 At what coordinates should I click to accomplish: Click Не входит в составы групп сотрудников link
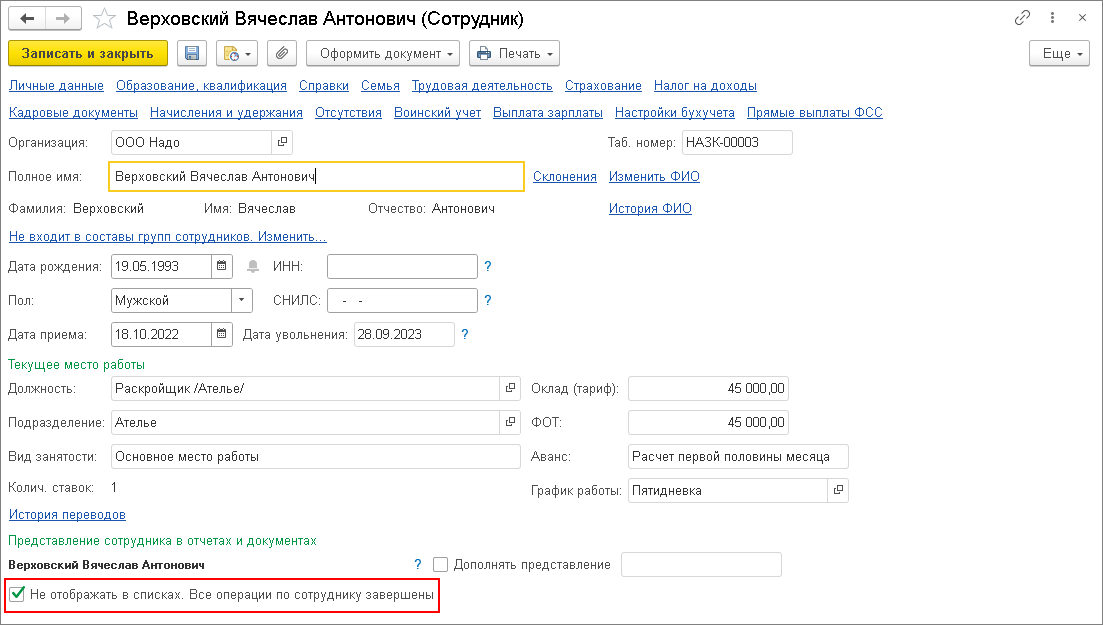click(x=167, y=236)
